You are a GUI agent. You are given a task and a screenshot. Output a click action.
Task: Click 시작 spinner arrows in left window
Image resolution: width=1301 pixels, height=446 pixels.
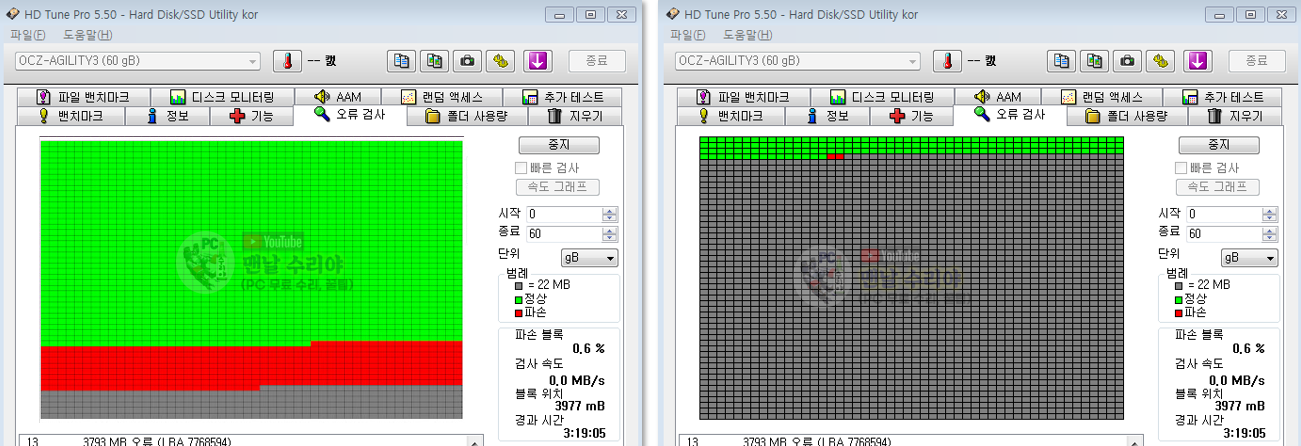pos(610,214)
